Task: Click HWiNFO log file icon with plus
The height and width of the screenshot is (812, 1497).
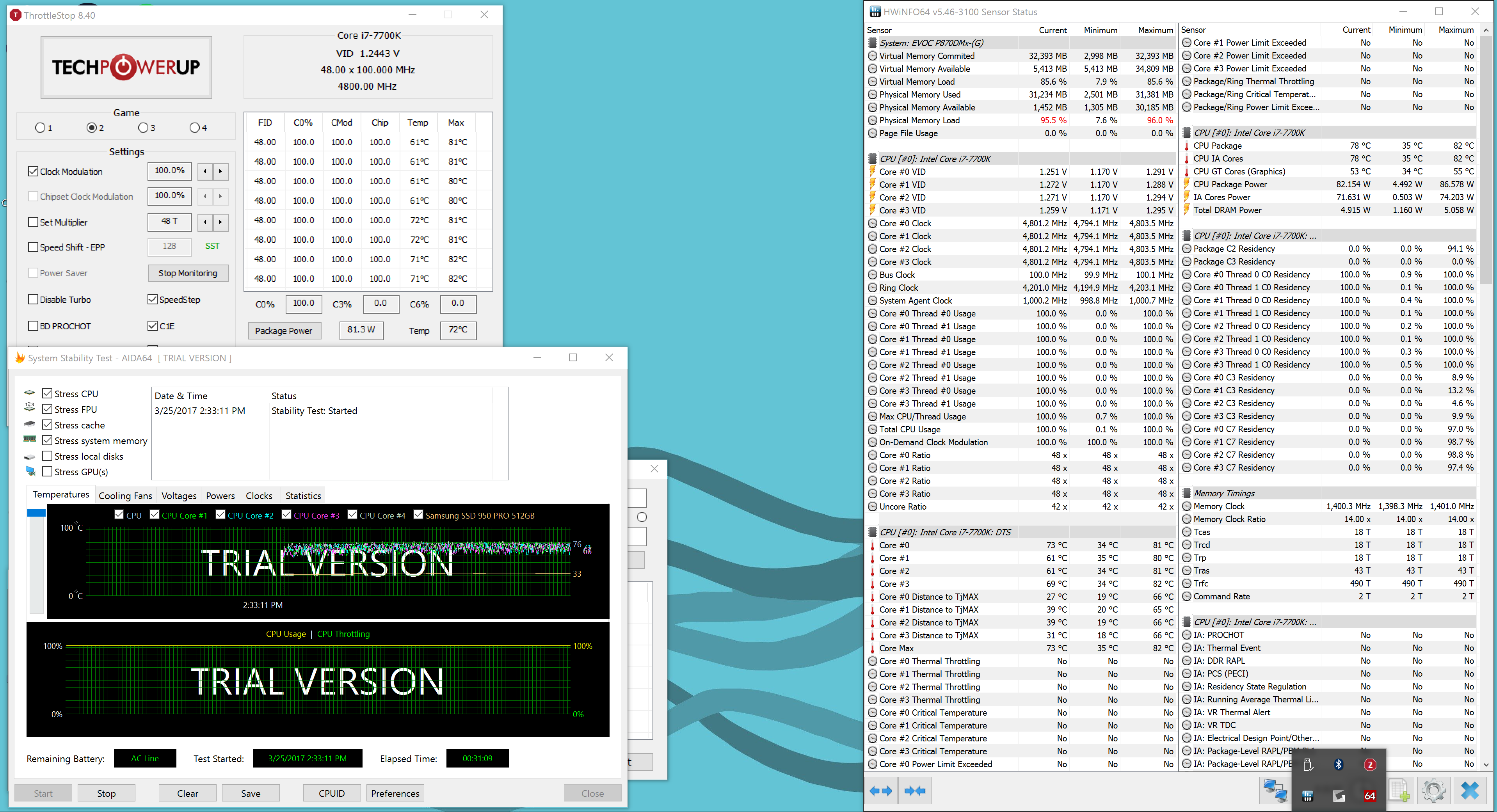Action: [x=1399, y=791]
